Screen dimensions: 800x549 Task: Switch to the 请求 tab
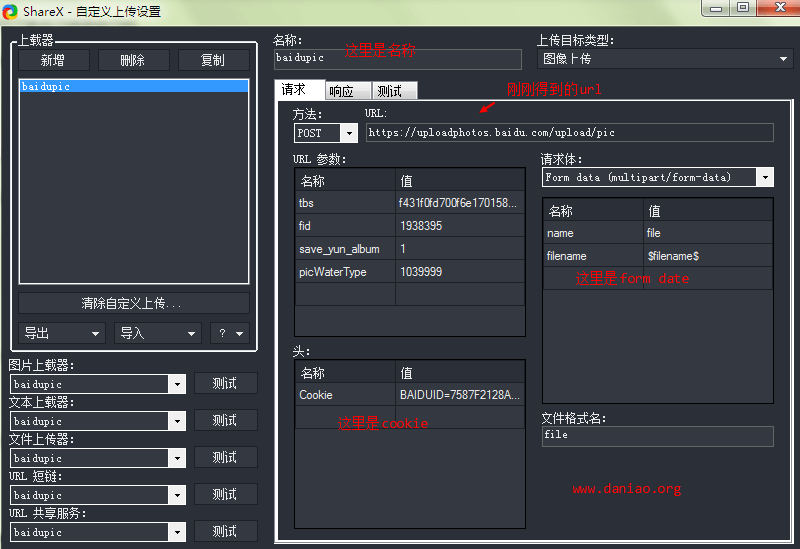point(299,90)
